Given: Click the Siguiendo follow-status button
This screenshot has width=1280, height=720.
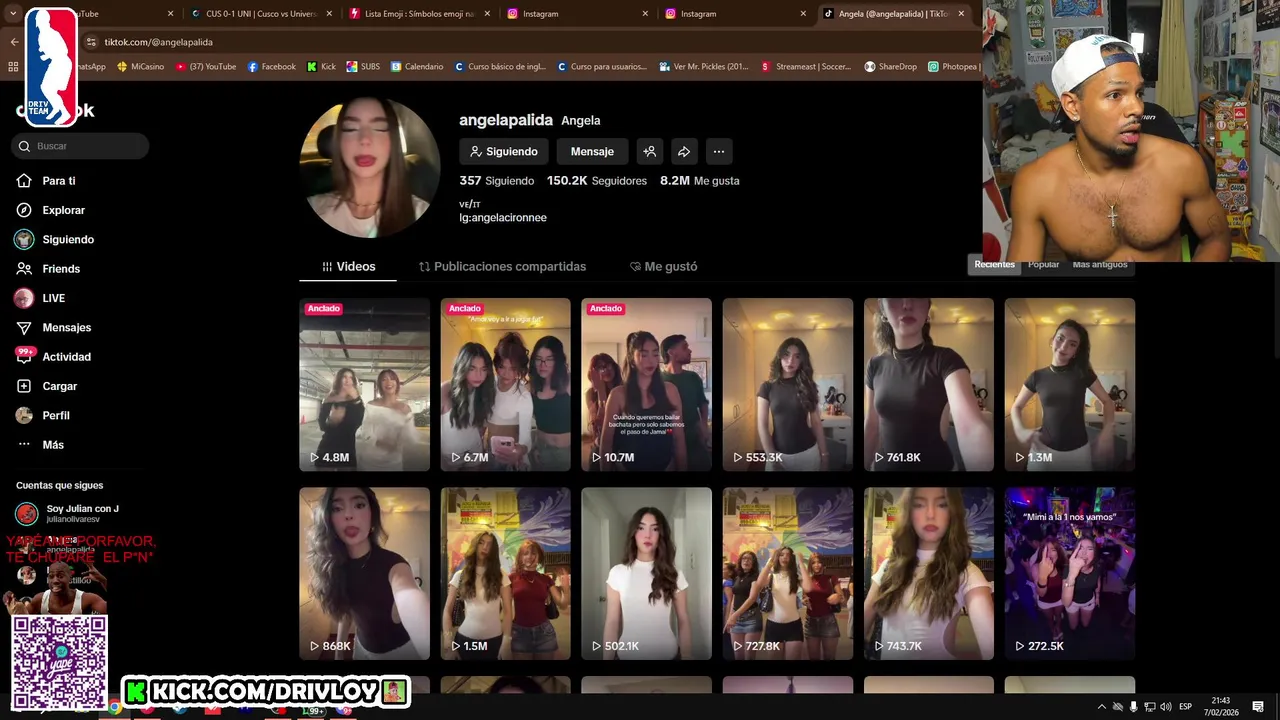Looking at the screenshot, I should 504,152.
